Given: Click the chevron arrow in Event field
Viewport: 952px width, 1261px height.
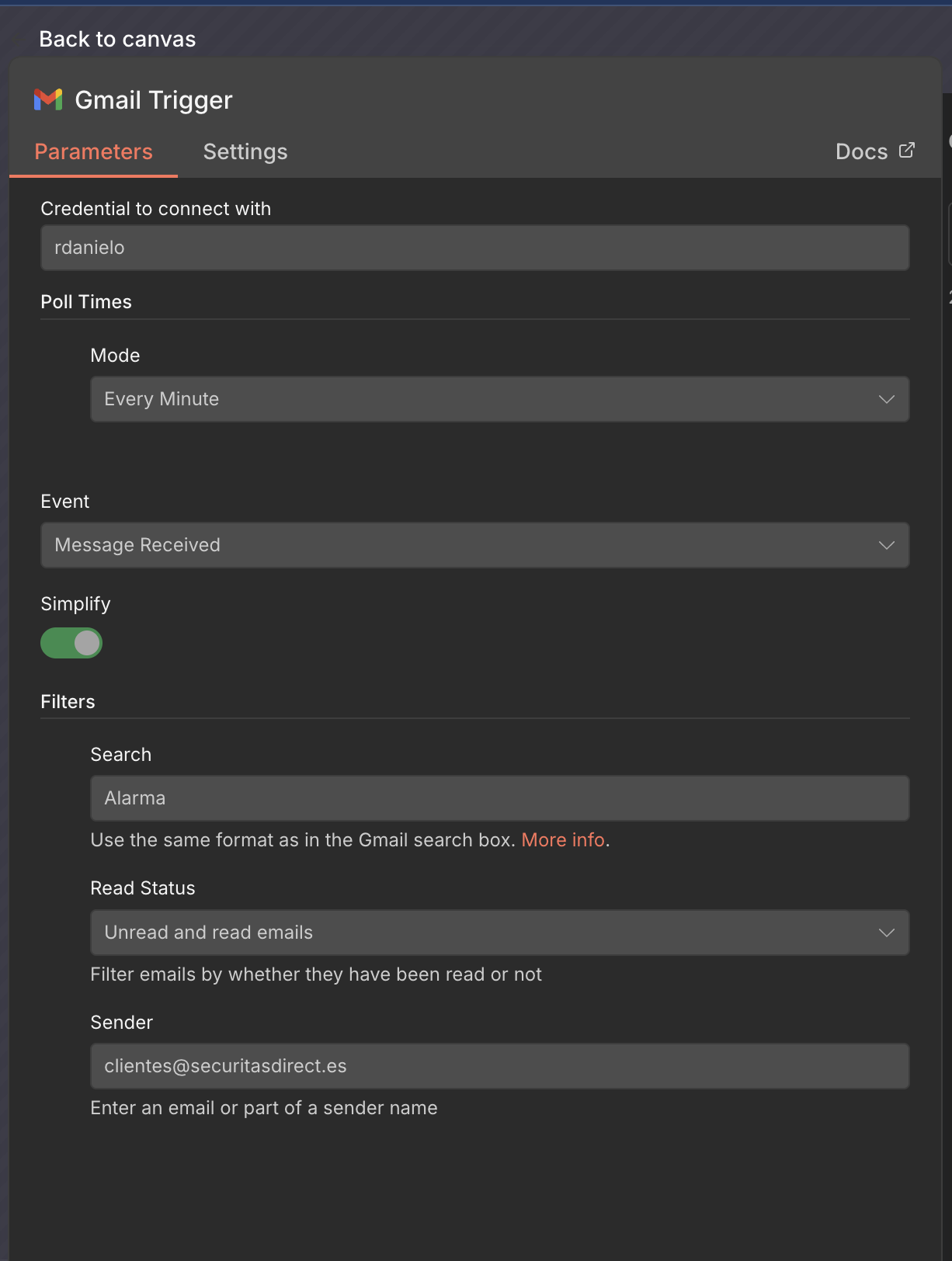Looking at the screenshot, I should (x=886, y=545).
